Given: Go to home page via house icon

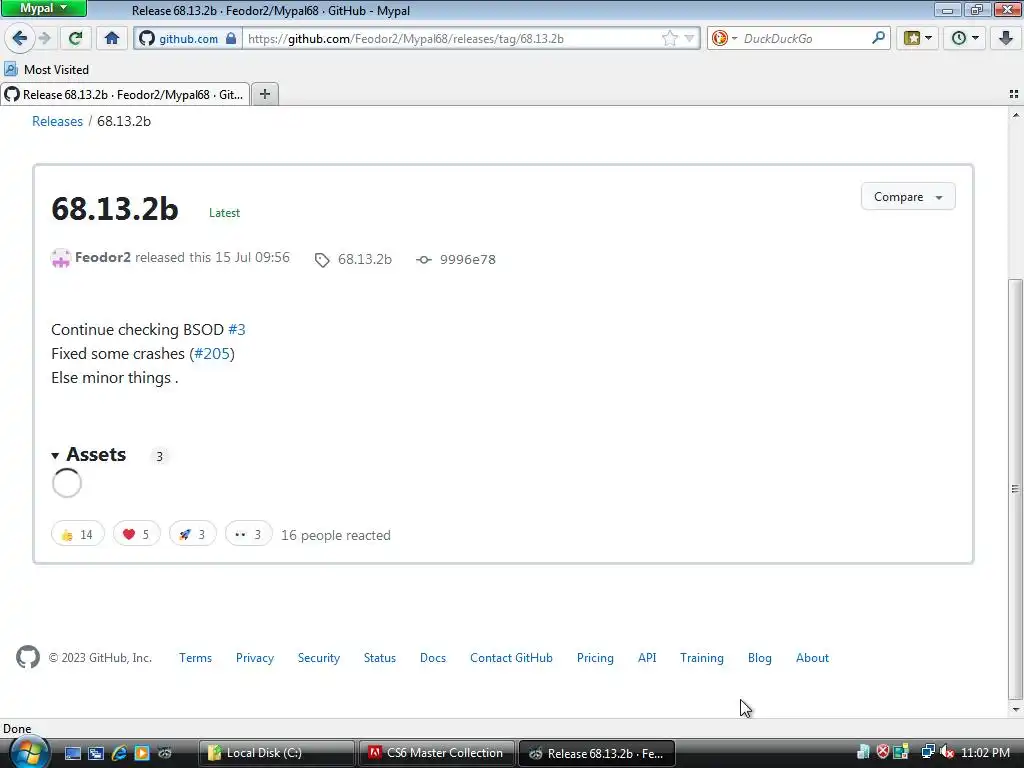Looking at the screenshot, I should tap(112, 39).
